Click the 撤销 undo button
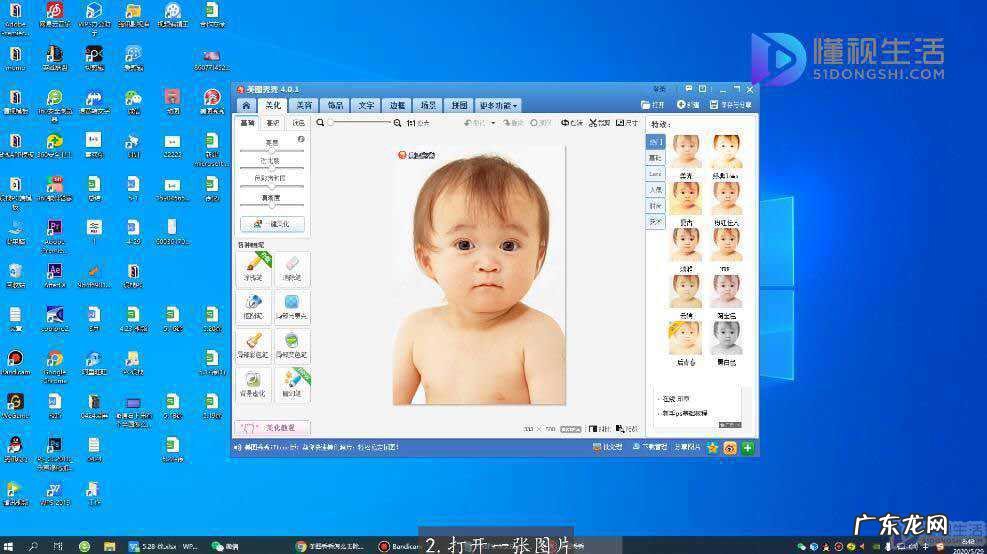 (475, 123)
